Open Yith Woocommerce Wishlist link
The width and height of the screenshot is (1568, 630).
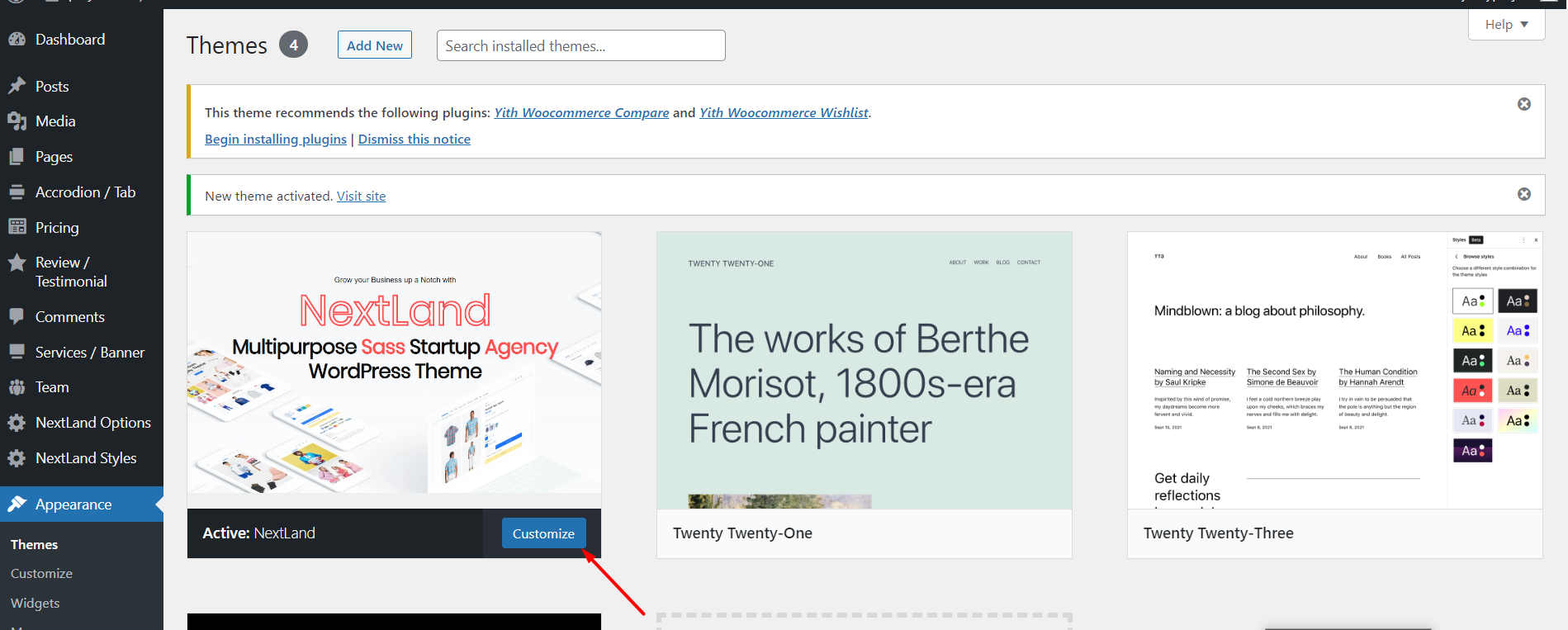[x=784, y=112]
